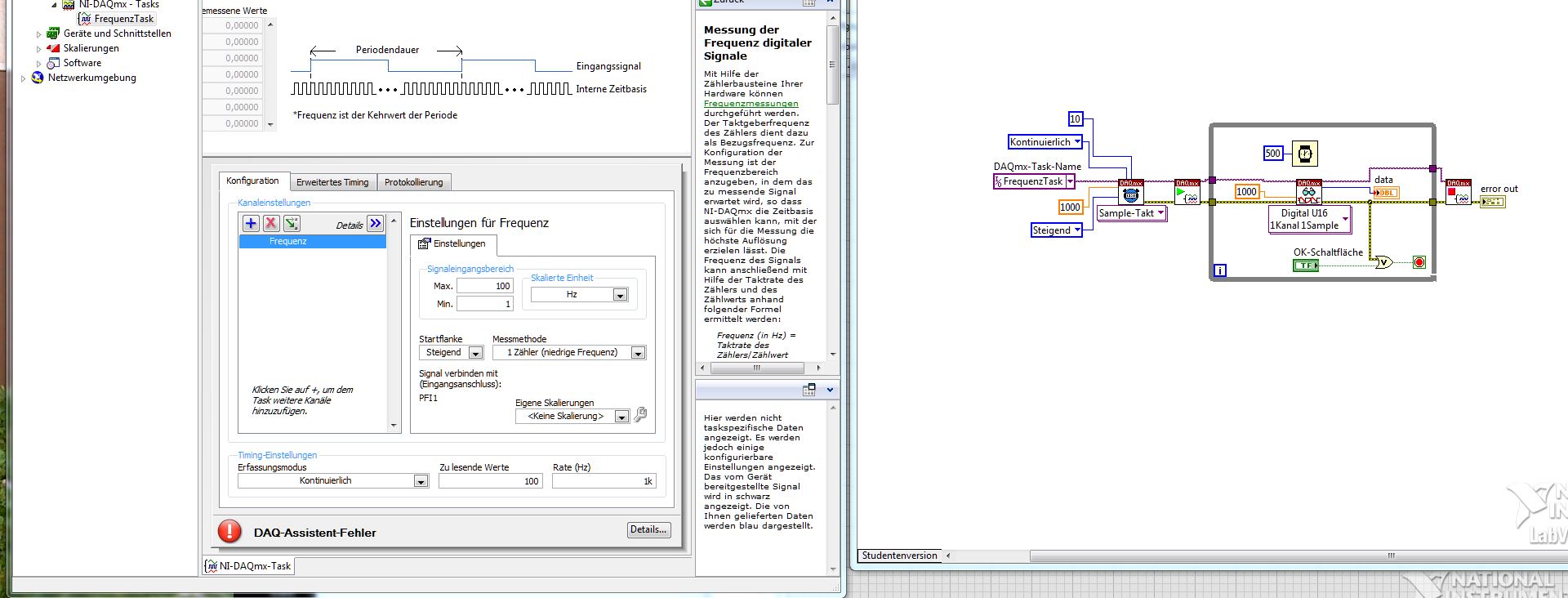Click the green copy-channel icon in channel list
The width and height of the screenshot is (1568, 598).
click(292, 223)
